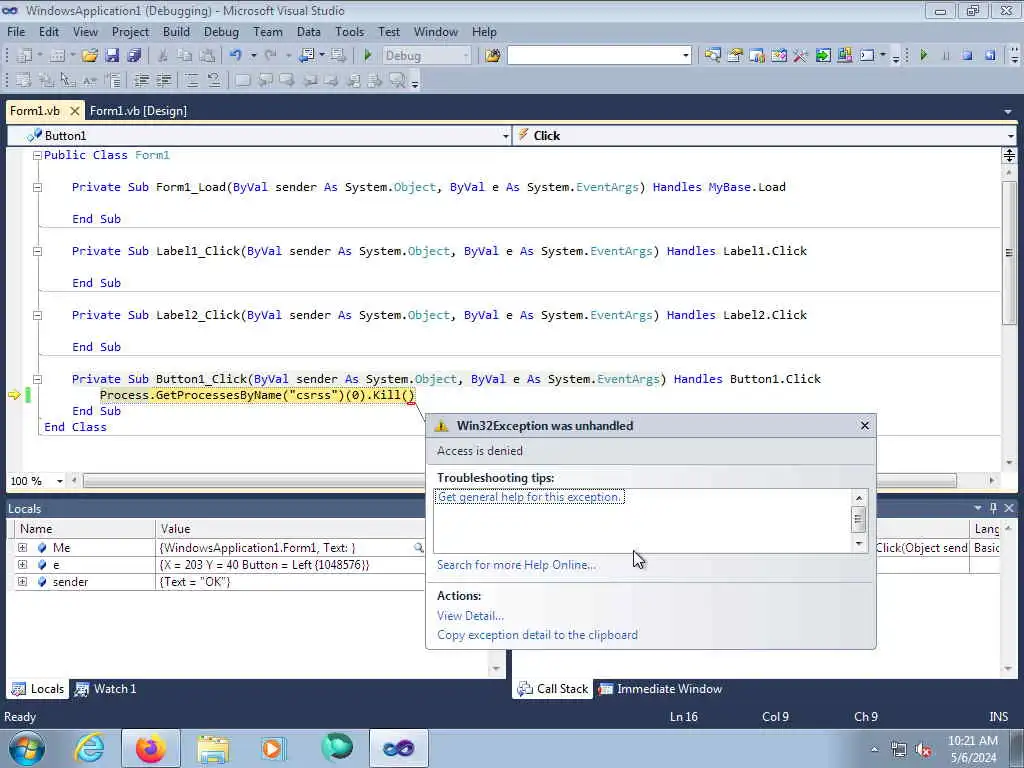
Task: Toggle a bookmark on current line
Action: pos(242,80)
